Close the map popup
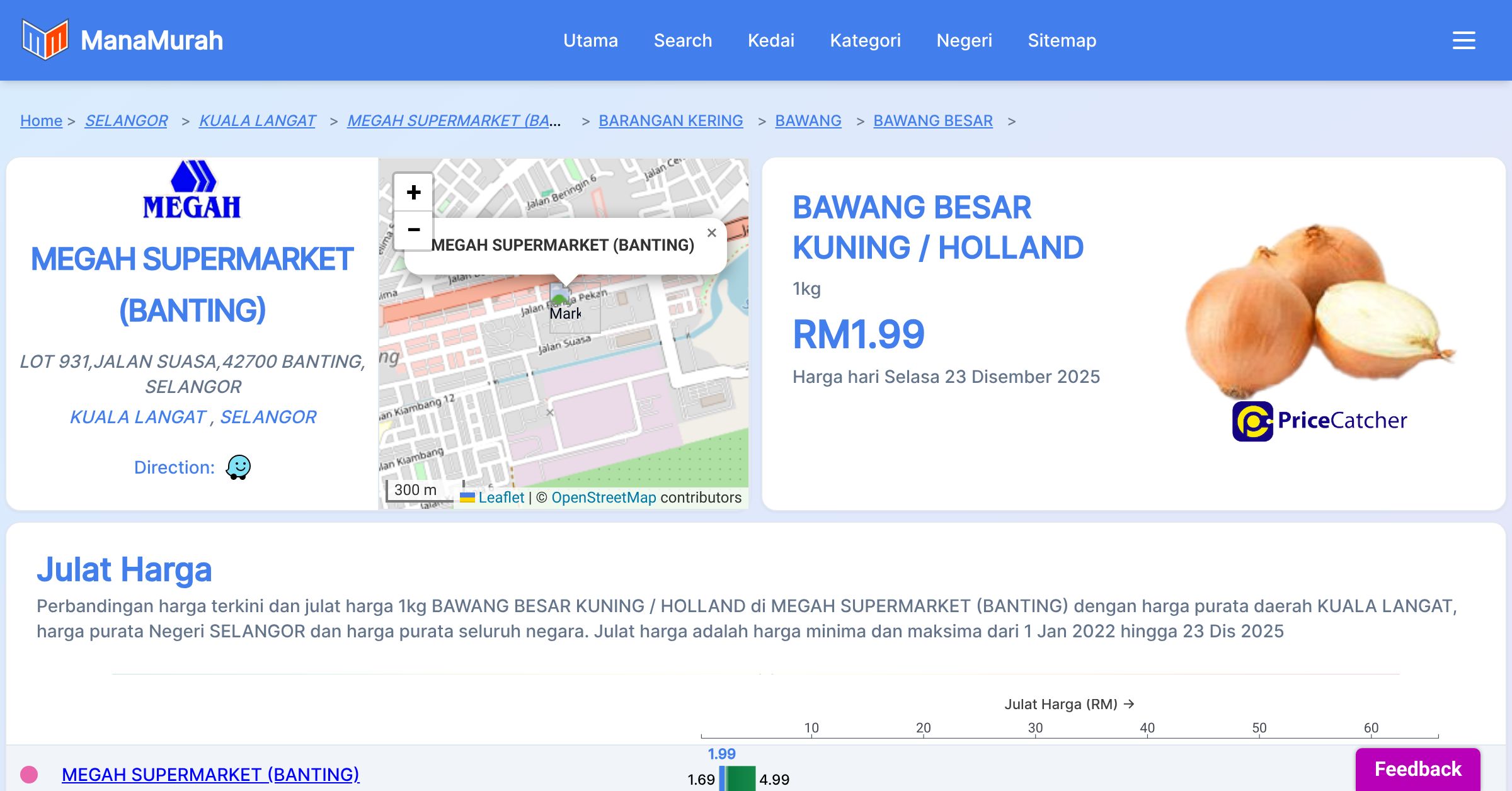The height and width of the screenshot is (791, 1512). coord(712,233)
